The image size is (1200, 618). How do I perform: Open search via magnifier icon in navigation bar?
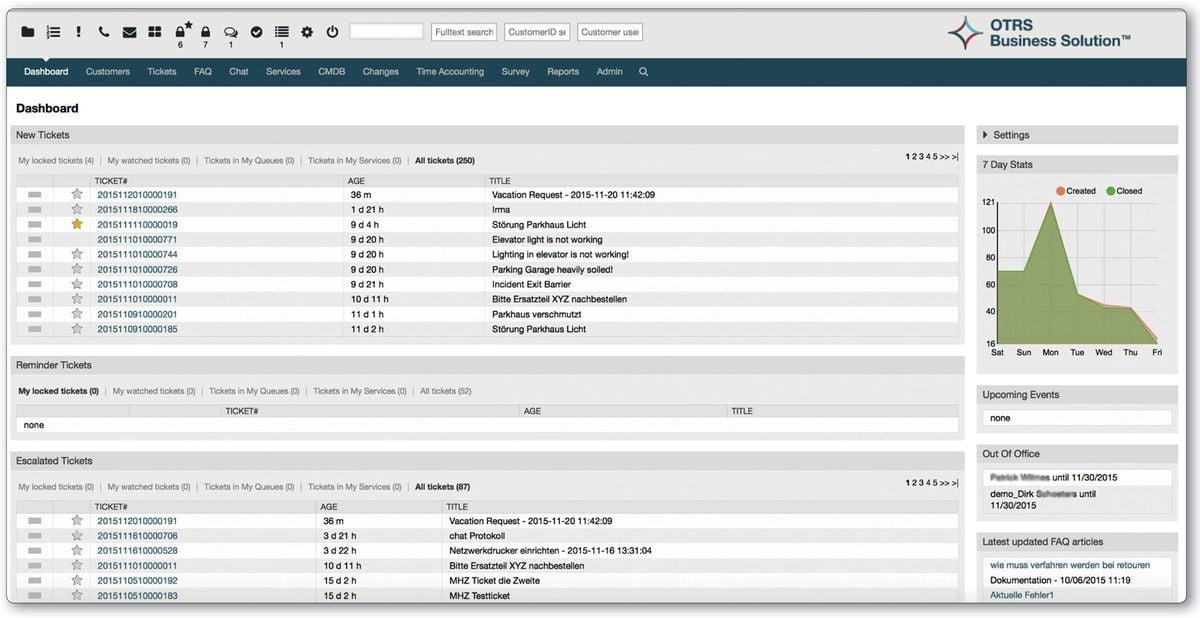point(643,72)
